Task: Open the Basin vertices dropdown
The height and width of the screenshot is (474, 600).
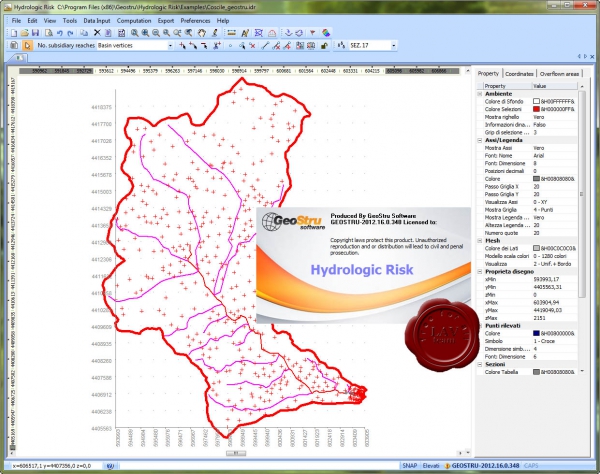Action: click(170, 46)
